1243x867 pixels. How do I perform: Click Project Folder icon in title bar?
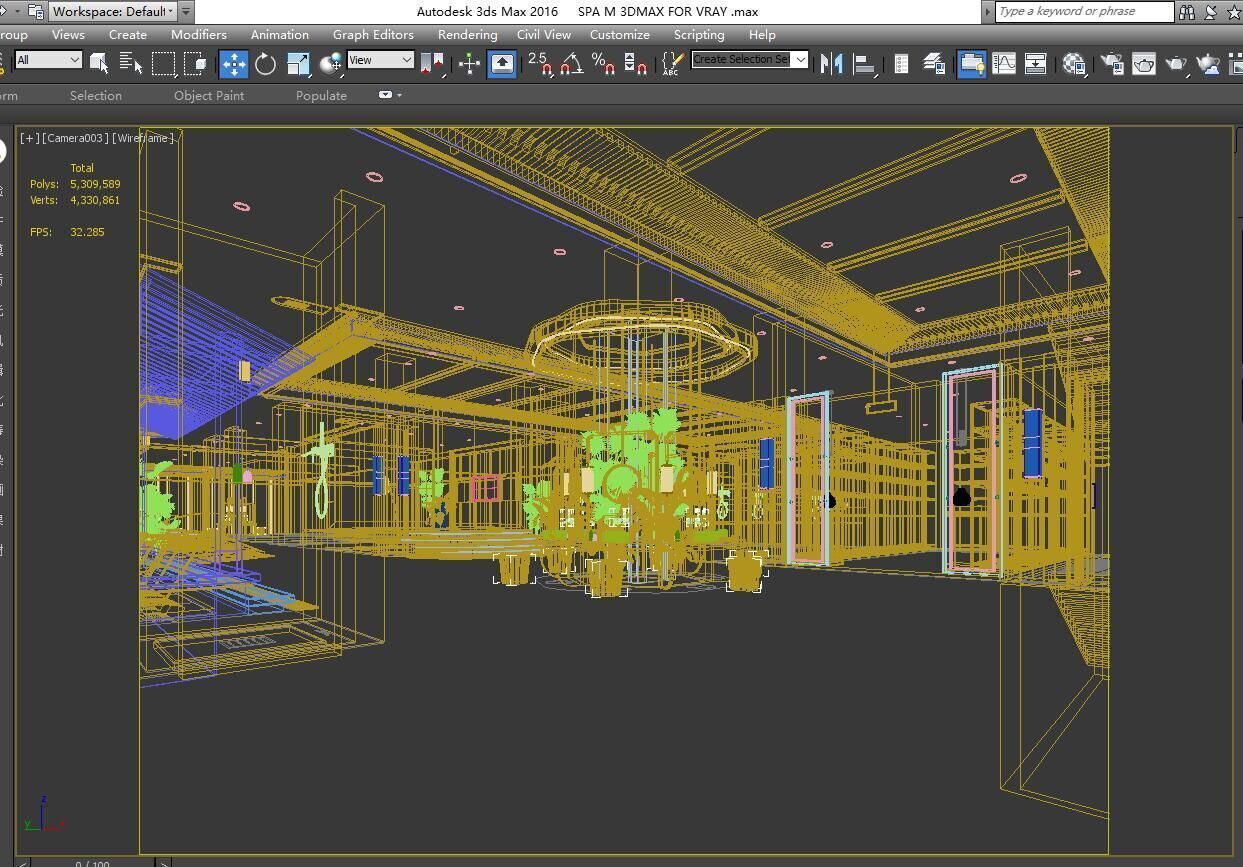tap(35, 11)
